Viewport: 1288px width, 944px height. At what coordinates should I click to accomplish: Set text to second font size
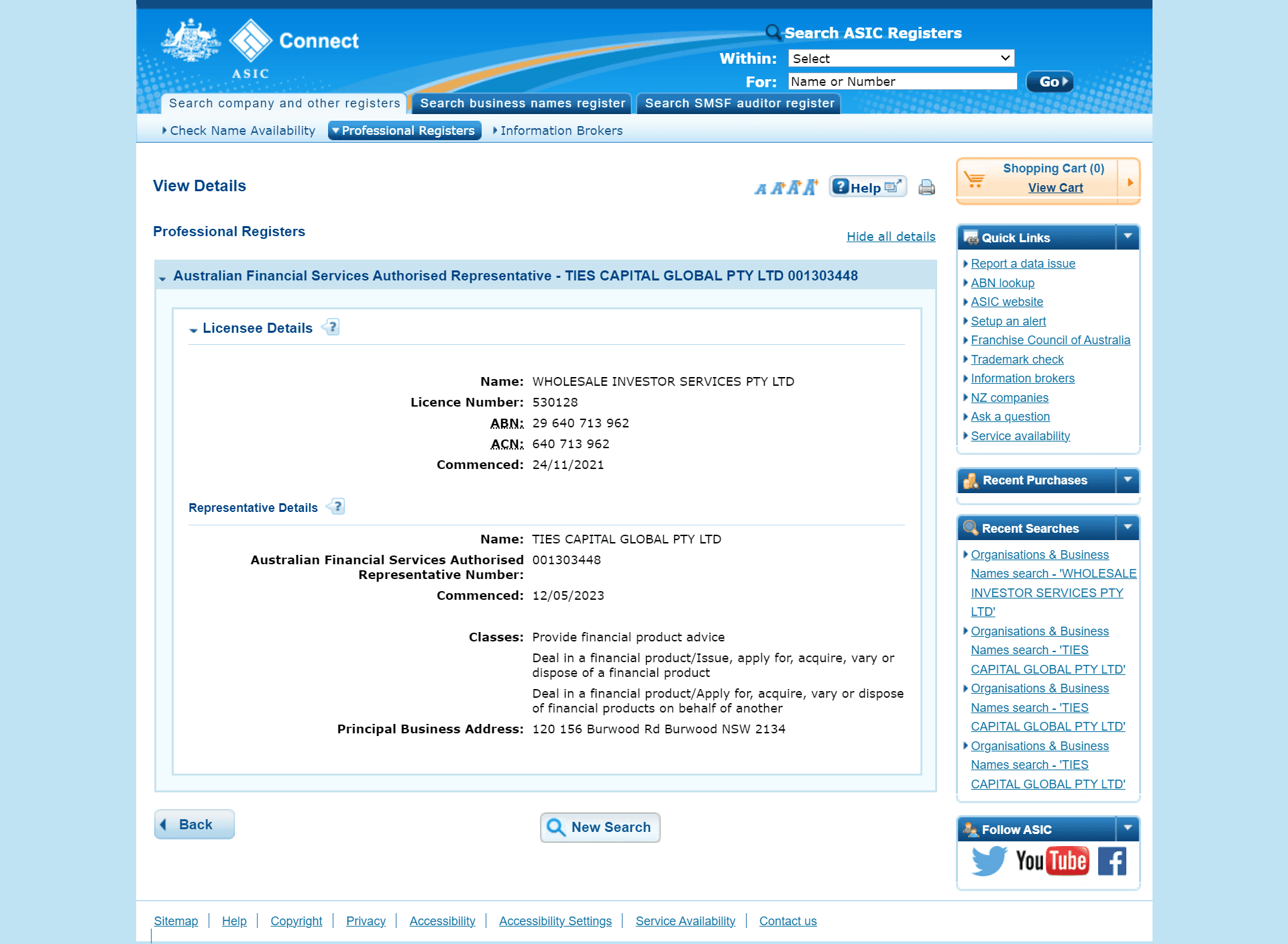tap(777, 189)
